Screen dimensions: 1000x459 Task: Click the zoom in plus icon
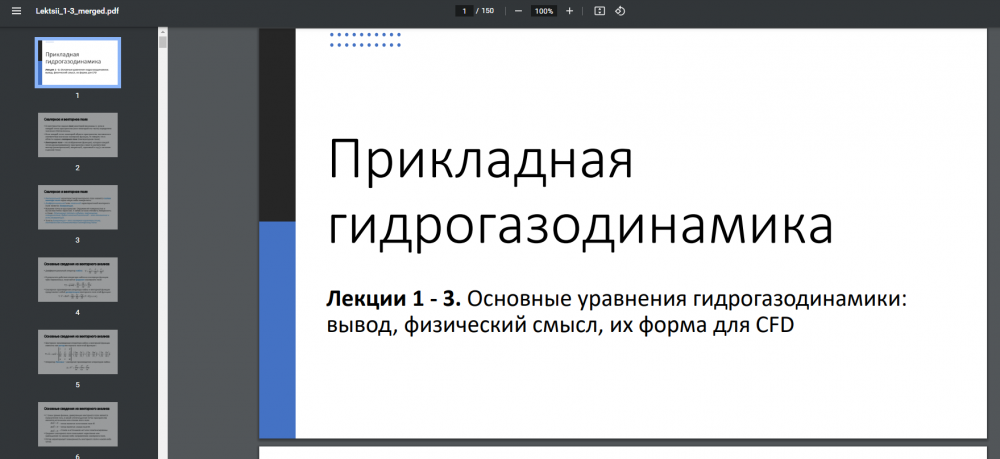[x=569, y=11]
